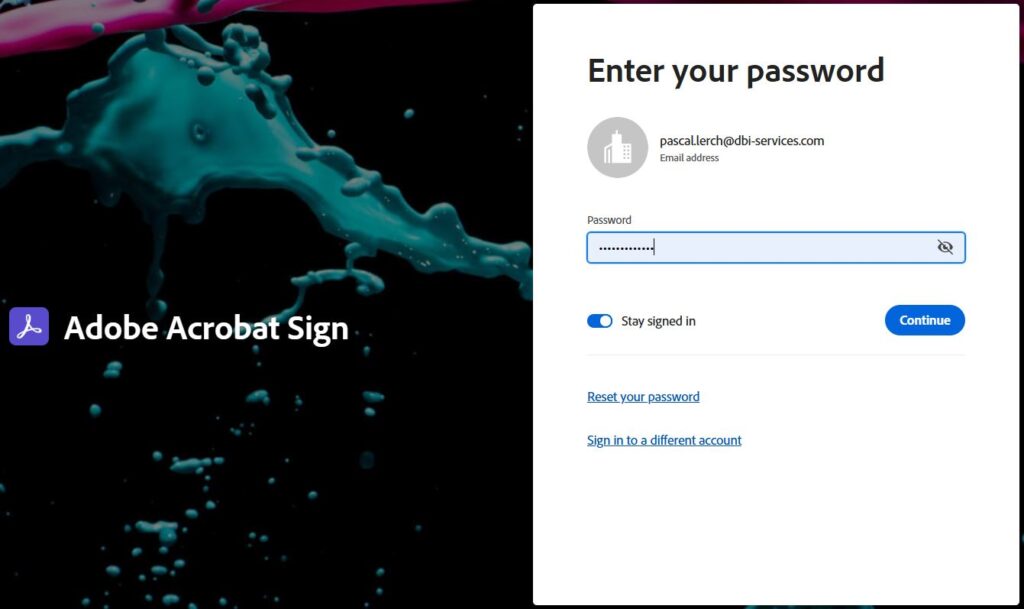Choose Sign in to a different account
1024x609 pixels.
point(664,440)
